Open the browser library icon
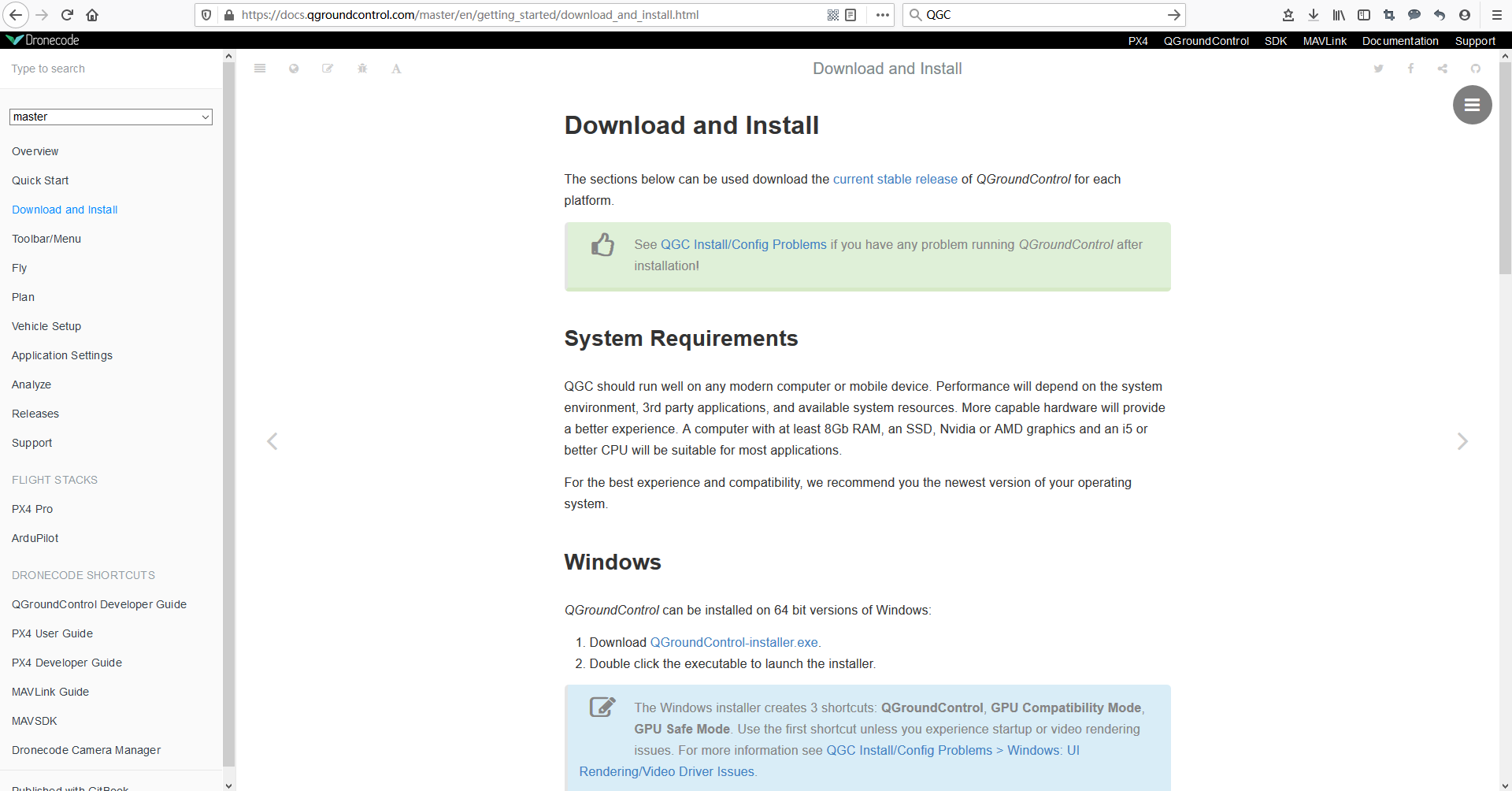The height and width of the screenshot is (791, 1512). 1339,15
